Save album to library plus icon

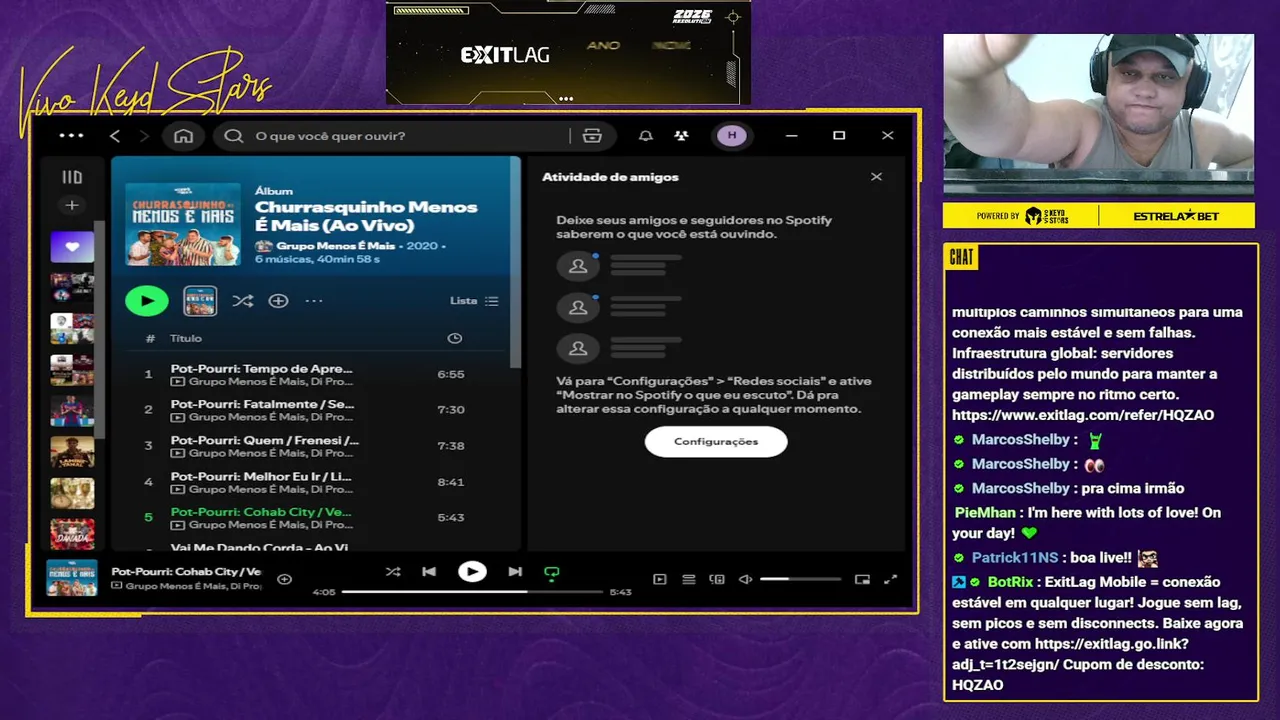pos(279,301)
